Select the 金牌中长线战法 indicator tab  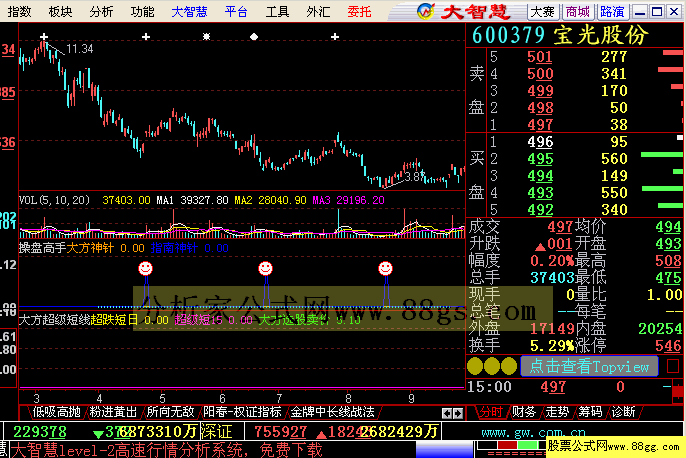pyautogui.click(x=332, y=412)
